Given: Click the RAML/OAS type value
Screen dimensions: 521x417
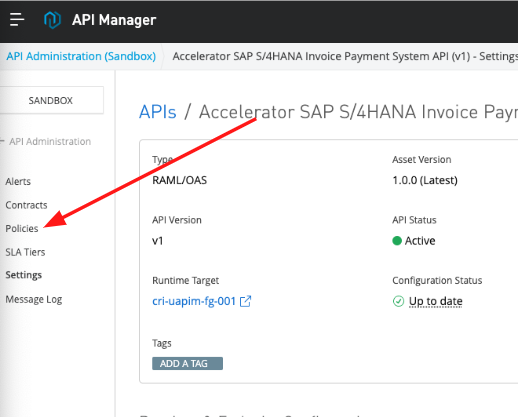Looking at the screenshot, I should 180,180.
